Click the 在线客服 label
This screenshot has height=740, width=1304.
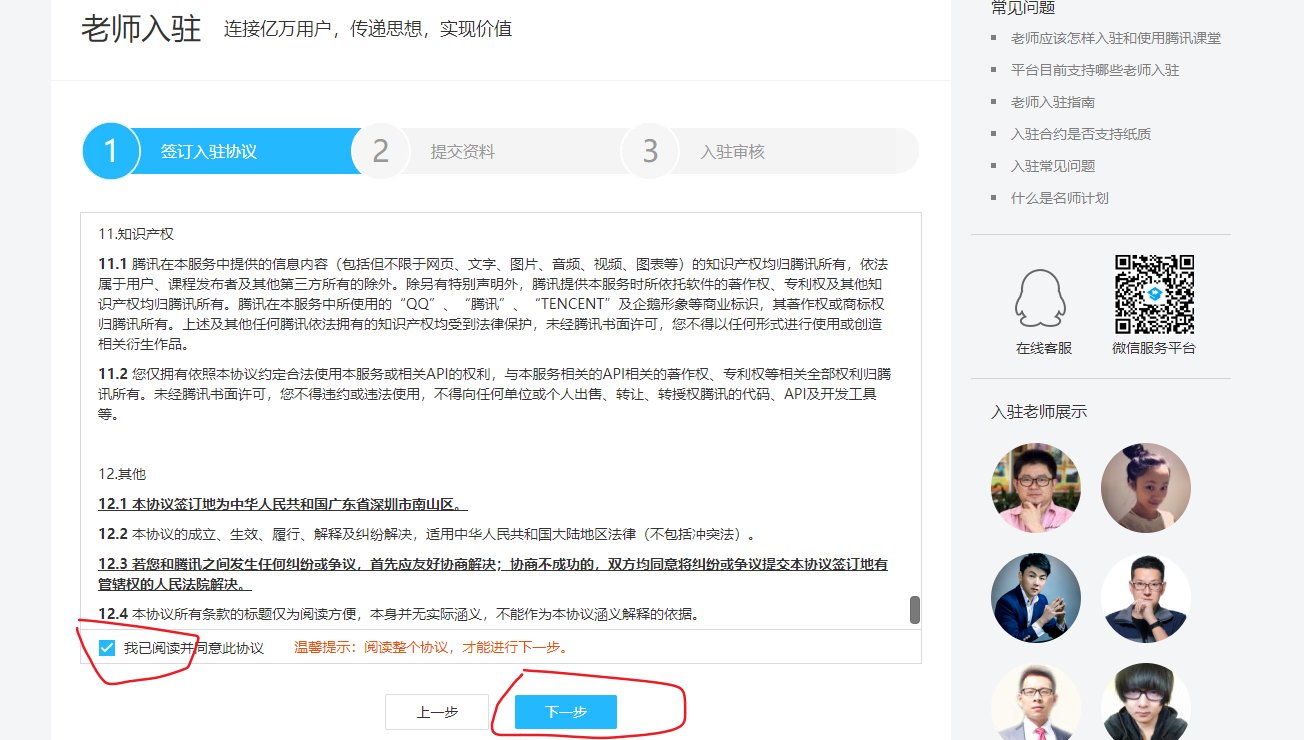(x=1043, y=348)
